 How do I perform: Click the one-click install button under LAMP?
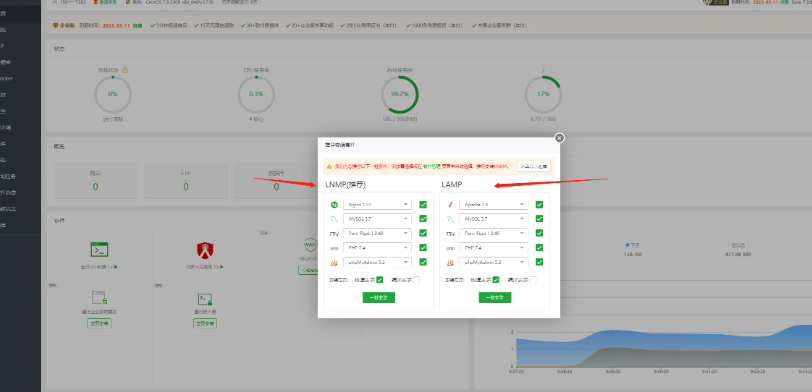click(x=495, y=297)
